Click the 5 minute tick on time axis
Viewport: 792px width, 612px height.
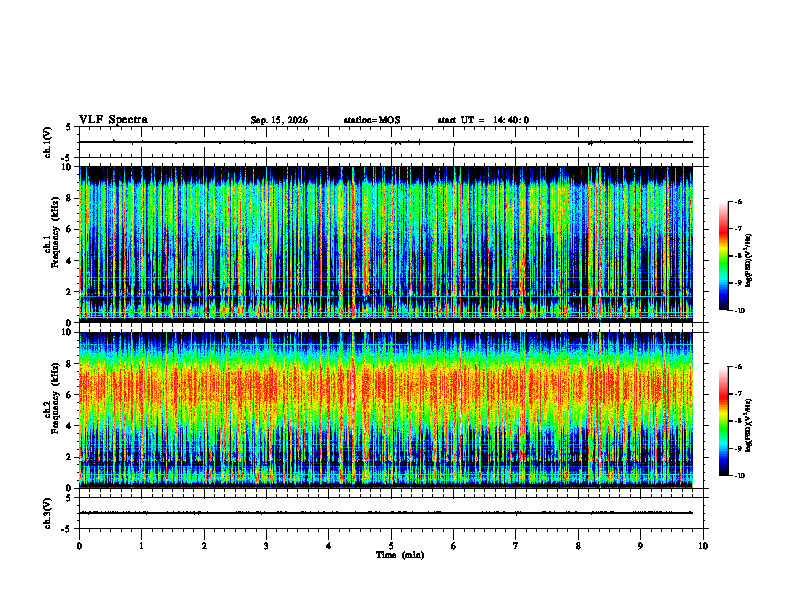[391, 546]
